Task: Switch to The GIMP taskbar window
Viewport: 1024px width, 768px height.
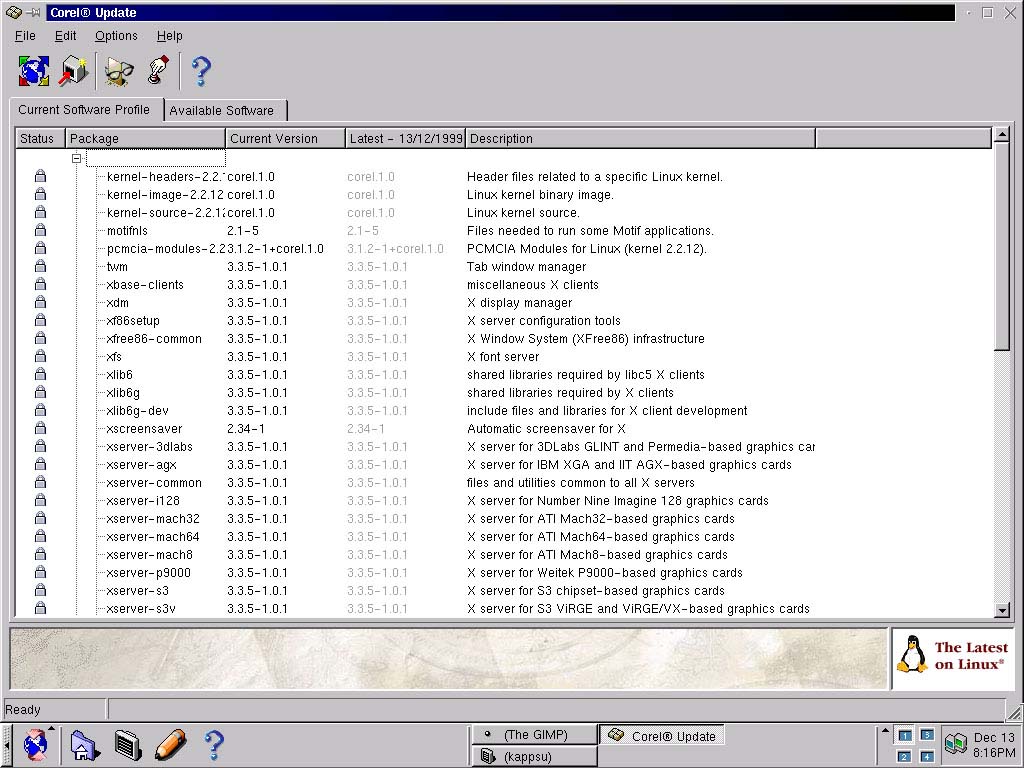Action: tap(535, 735)
